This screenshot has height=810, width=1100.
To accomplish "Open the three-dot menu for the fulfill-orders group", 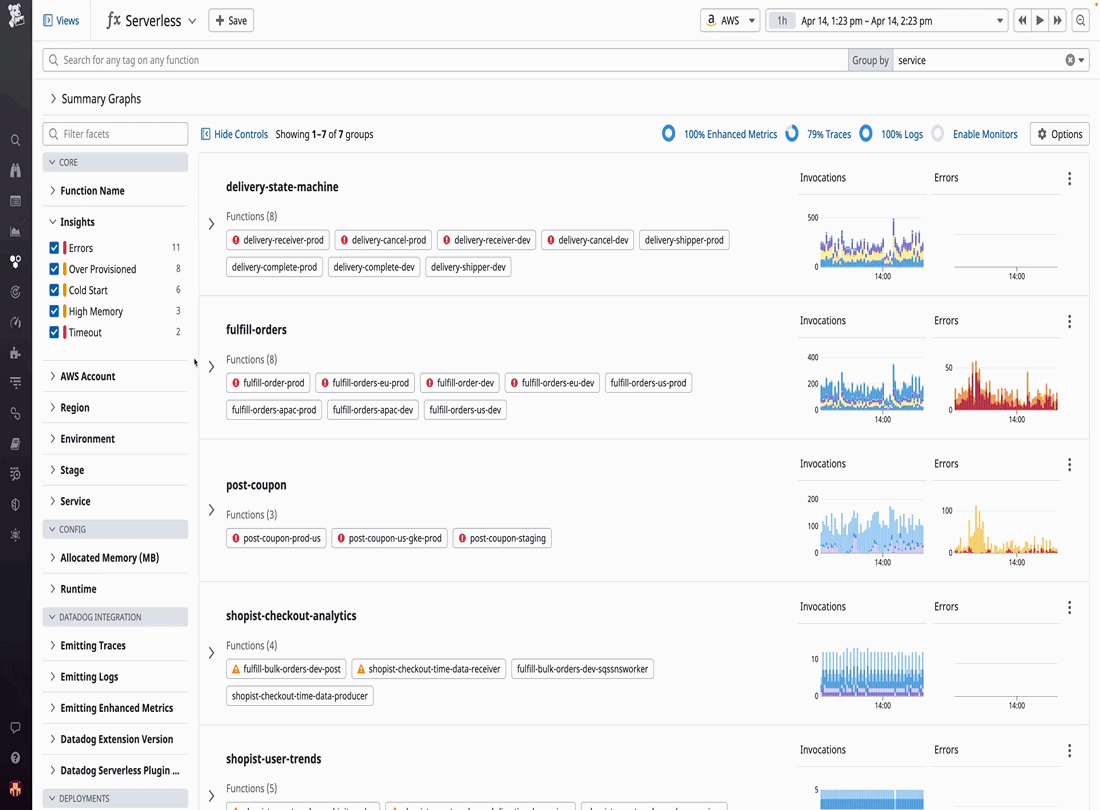I will coord(1069,321).
